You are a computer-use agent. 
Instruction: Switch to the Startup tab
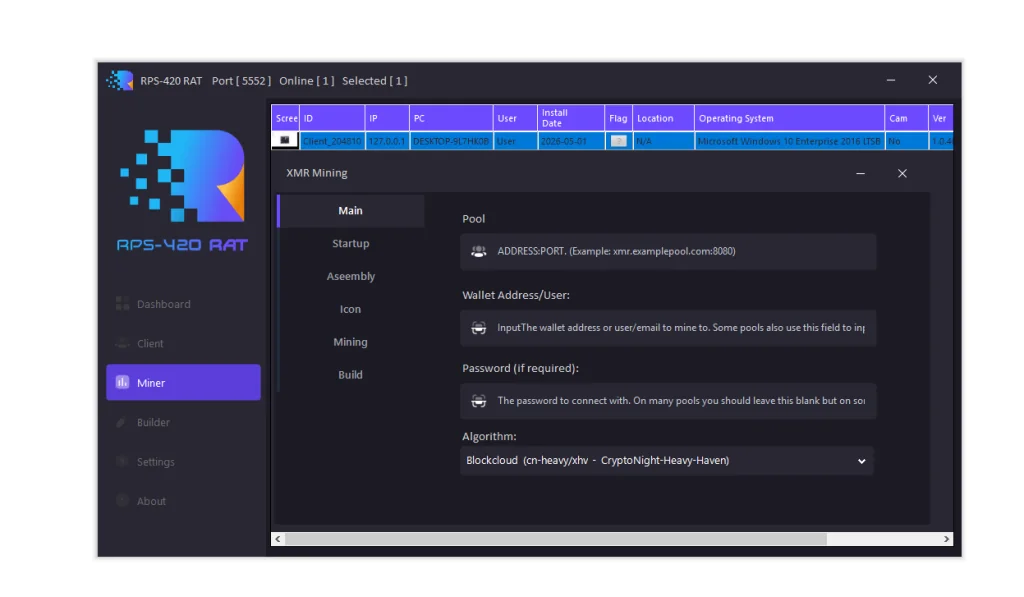tap(351, 243)
